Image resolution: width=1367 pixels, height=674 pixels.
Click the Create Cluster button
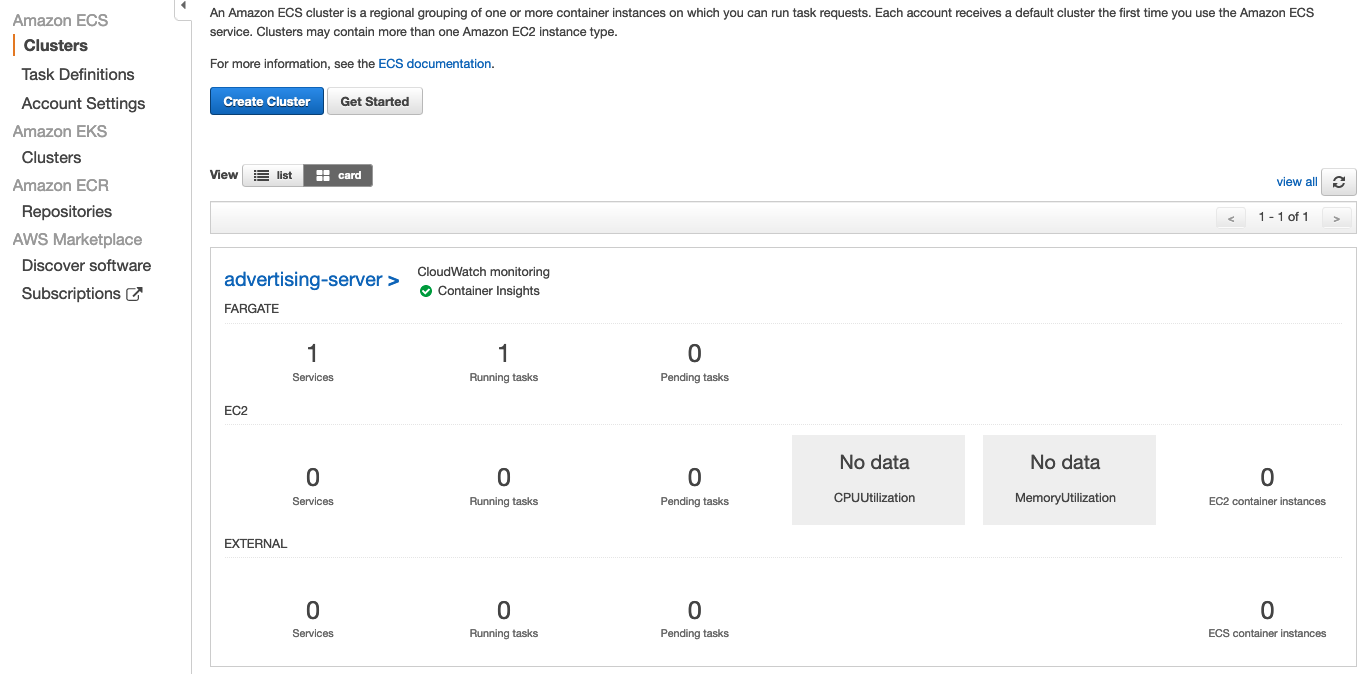click(x=267, y=101)
